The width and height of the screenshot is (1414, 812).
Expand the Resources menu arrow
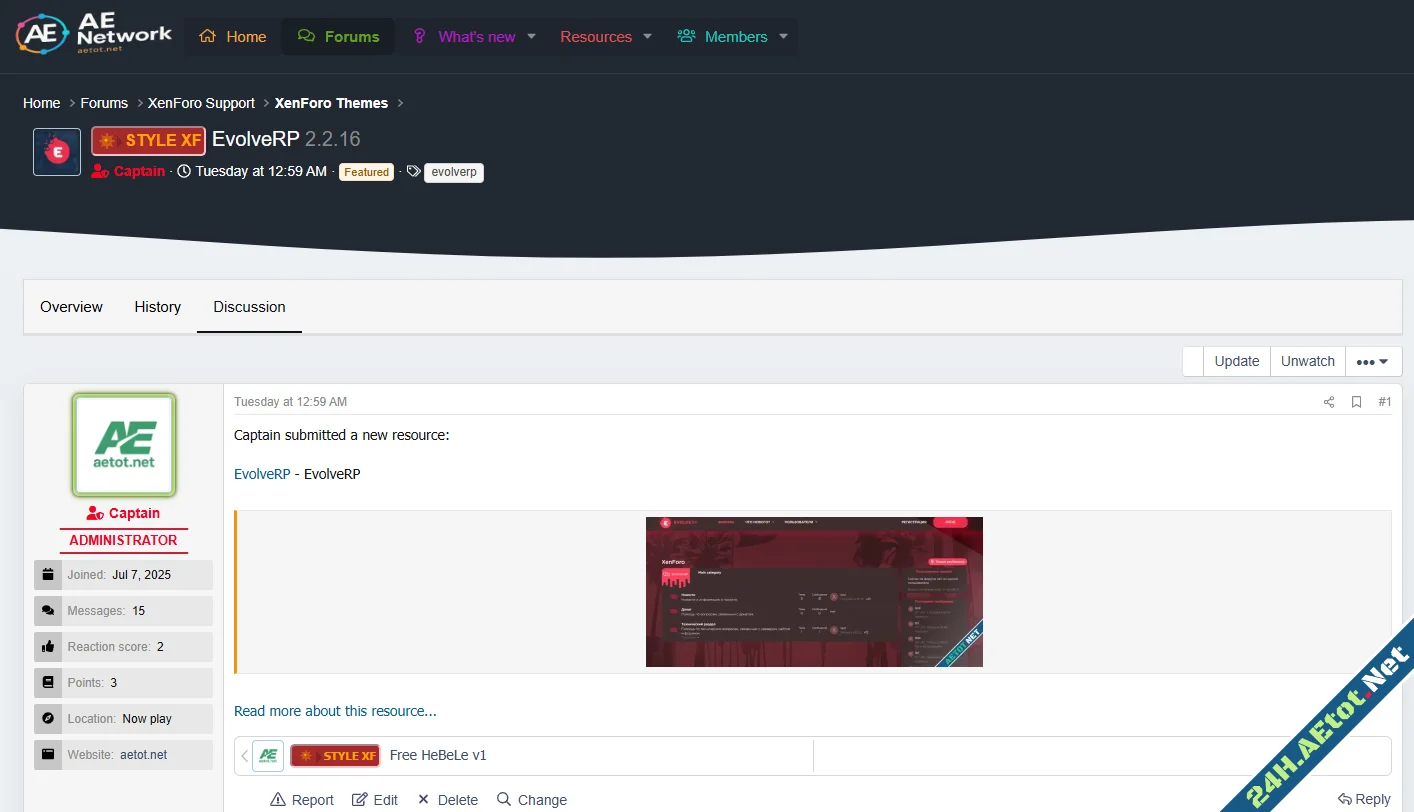click(x=647, y=37)
